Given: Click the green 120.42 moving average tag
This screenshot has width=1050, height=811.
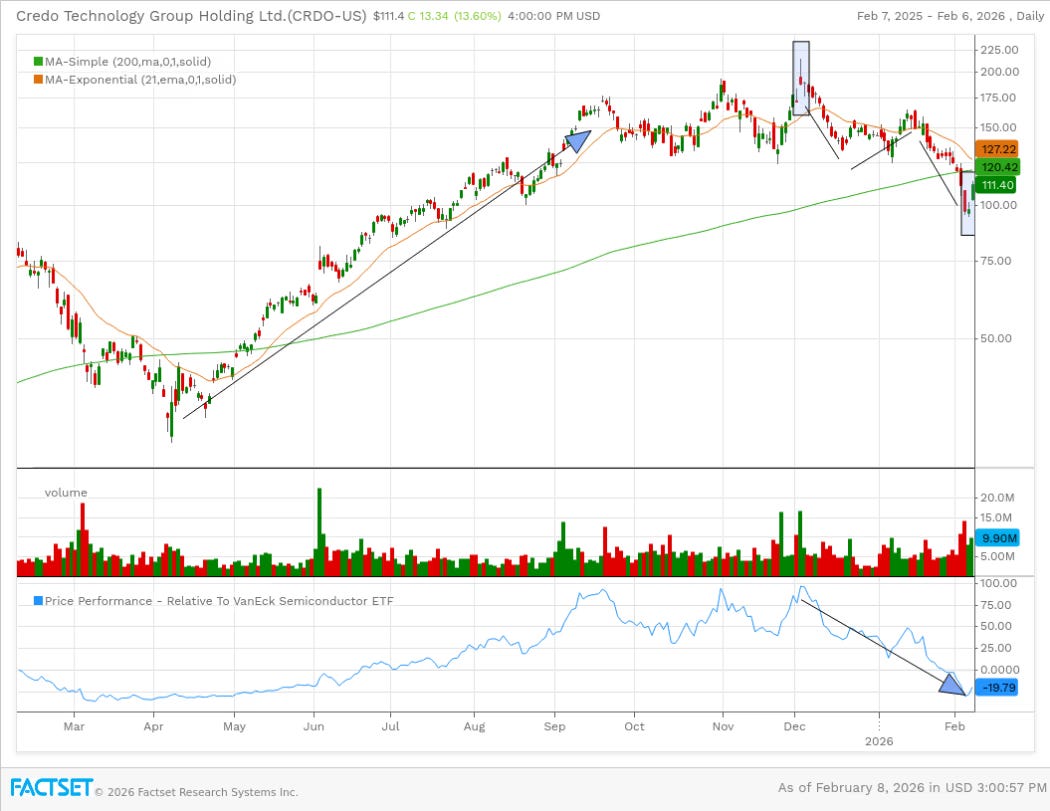Looking at the screenshot, I should (998, 167).
